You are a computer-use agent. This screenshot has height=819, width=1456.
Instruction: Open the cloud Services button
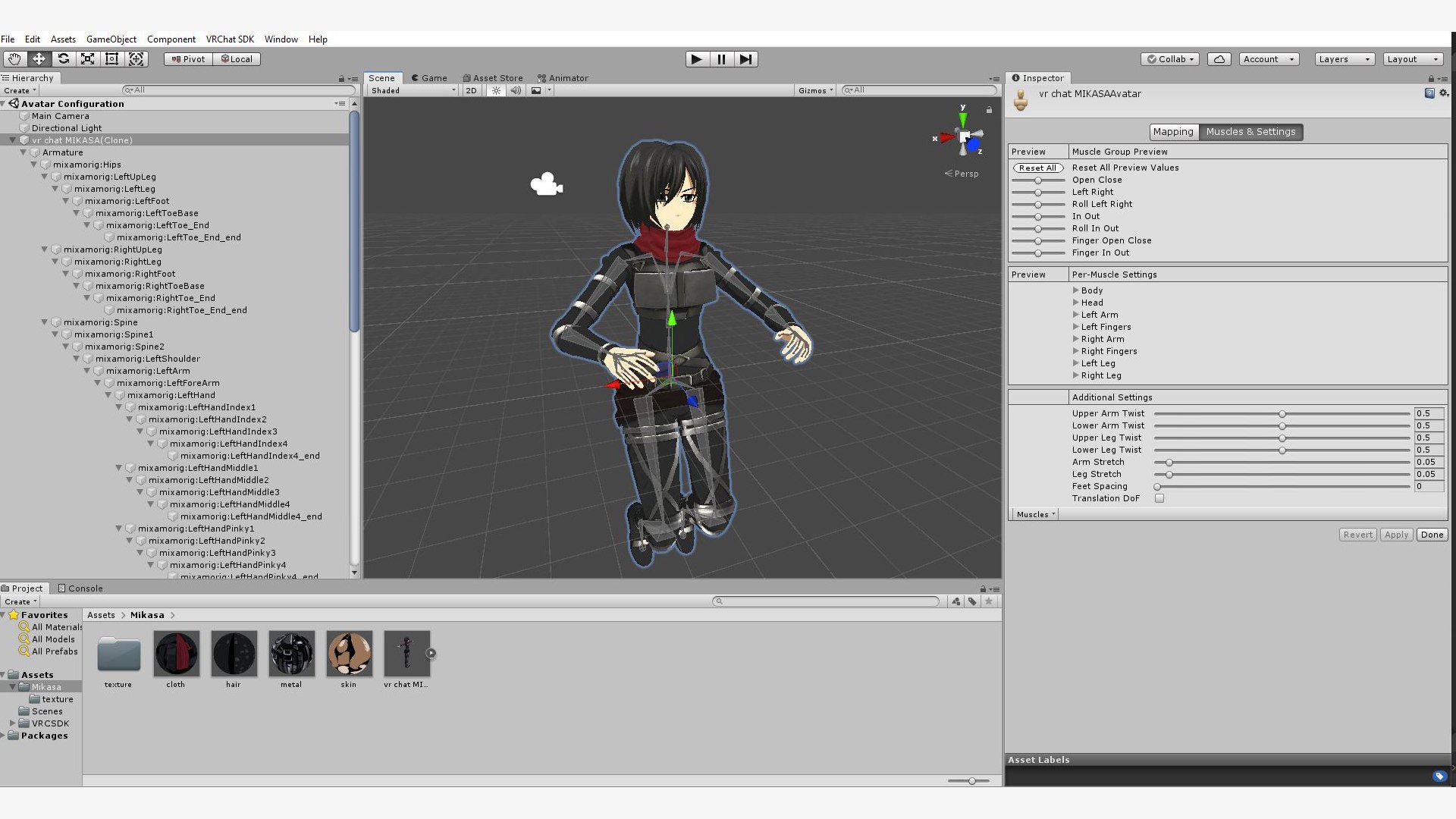(x=1219, y=59)
